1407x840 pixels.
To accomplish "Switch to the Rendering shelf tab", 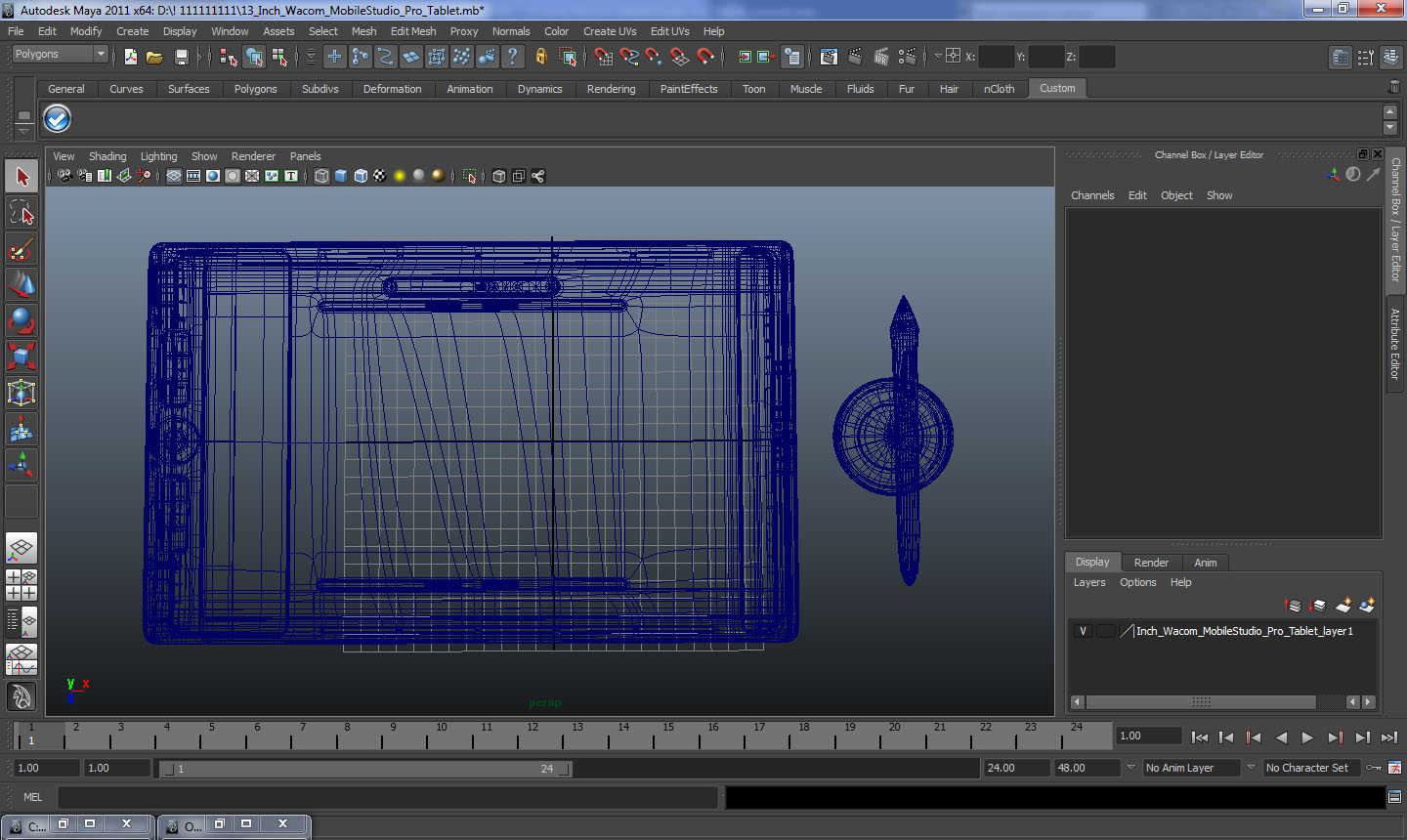I will click(x=611, y=89).
